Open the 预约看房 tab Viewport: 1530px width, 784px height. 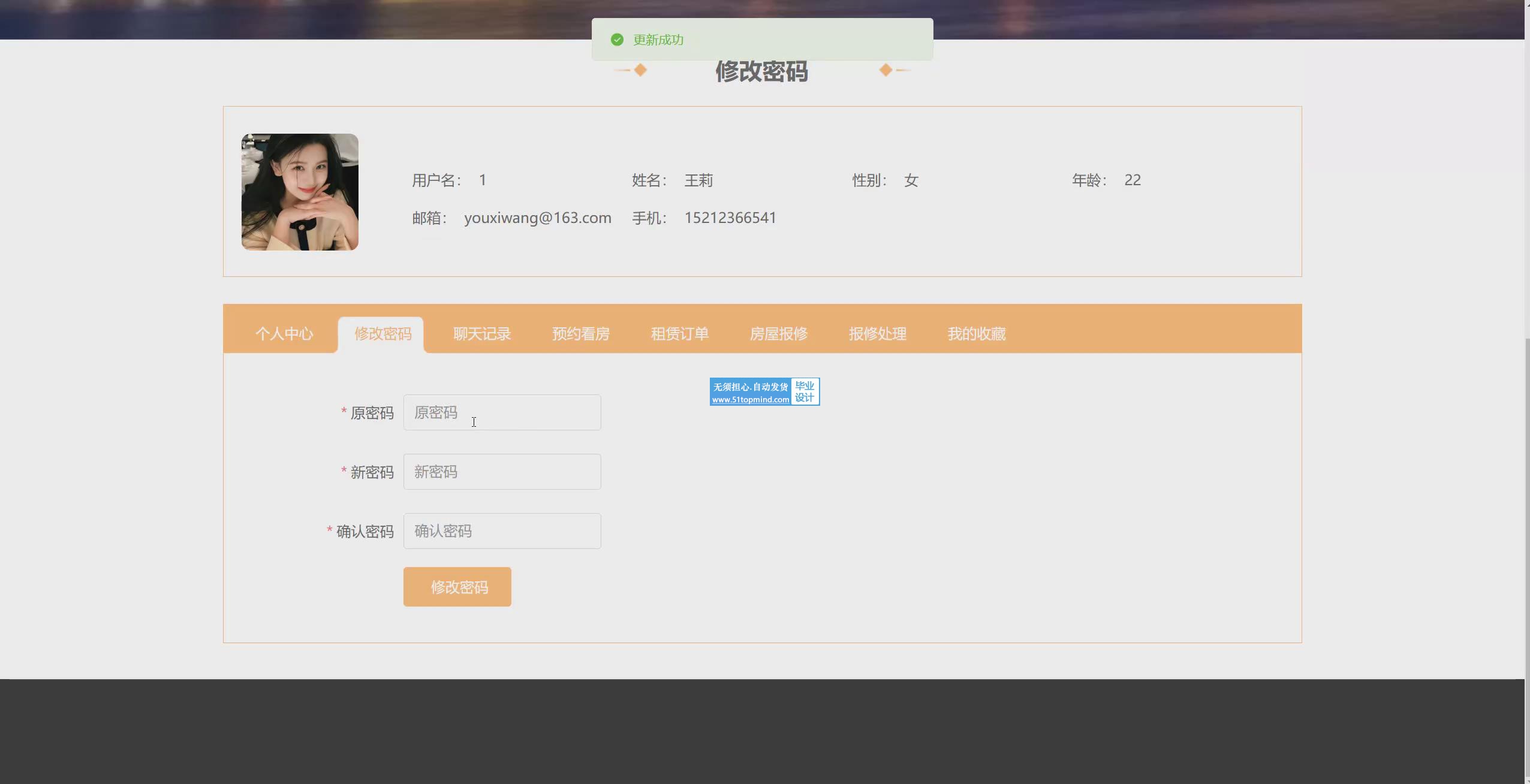580,334
